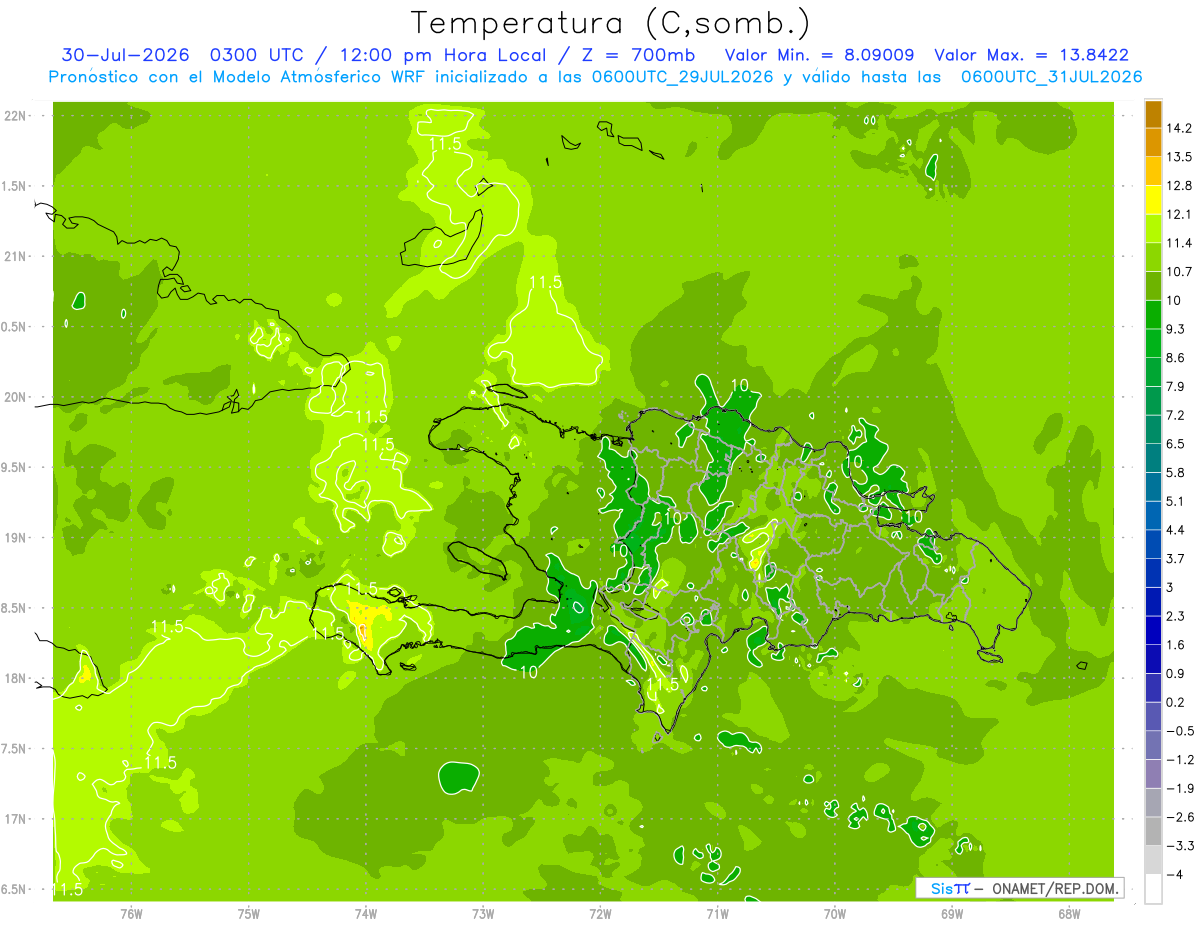
Task: Click the 'ONAMET/REP.DOM.' credit label
Action: (1055, 888)
